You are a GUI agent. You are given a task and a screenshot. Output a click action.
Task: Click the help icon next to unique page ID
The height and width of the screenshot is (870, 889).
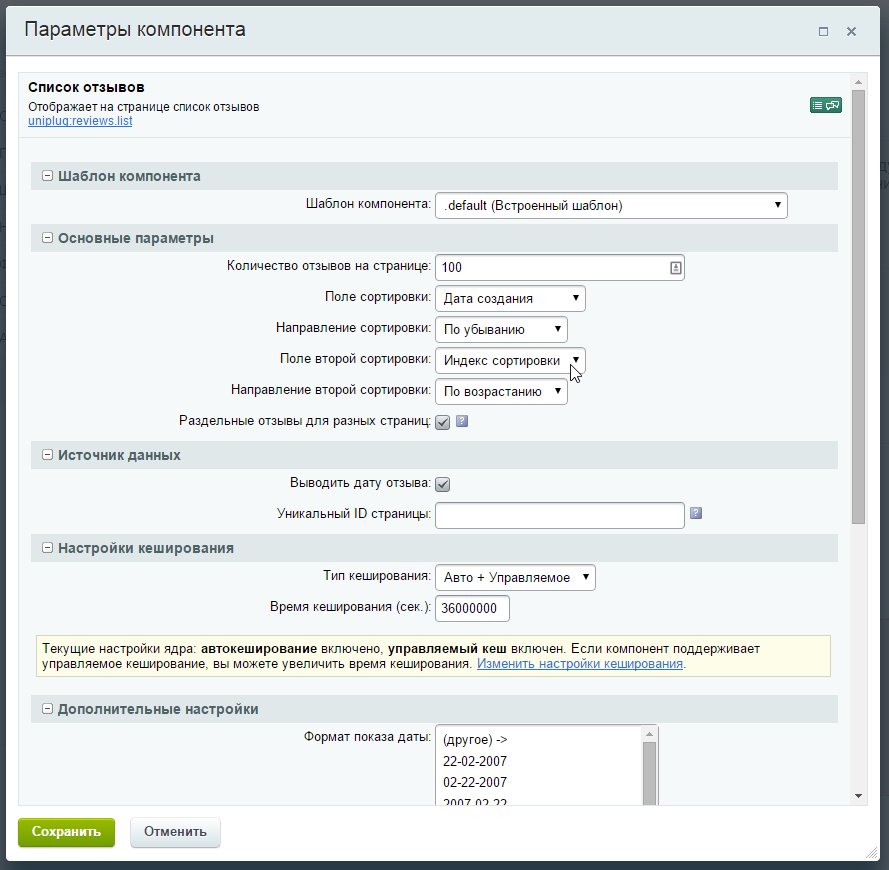tap(695, 512)
